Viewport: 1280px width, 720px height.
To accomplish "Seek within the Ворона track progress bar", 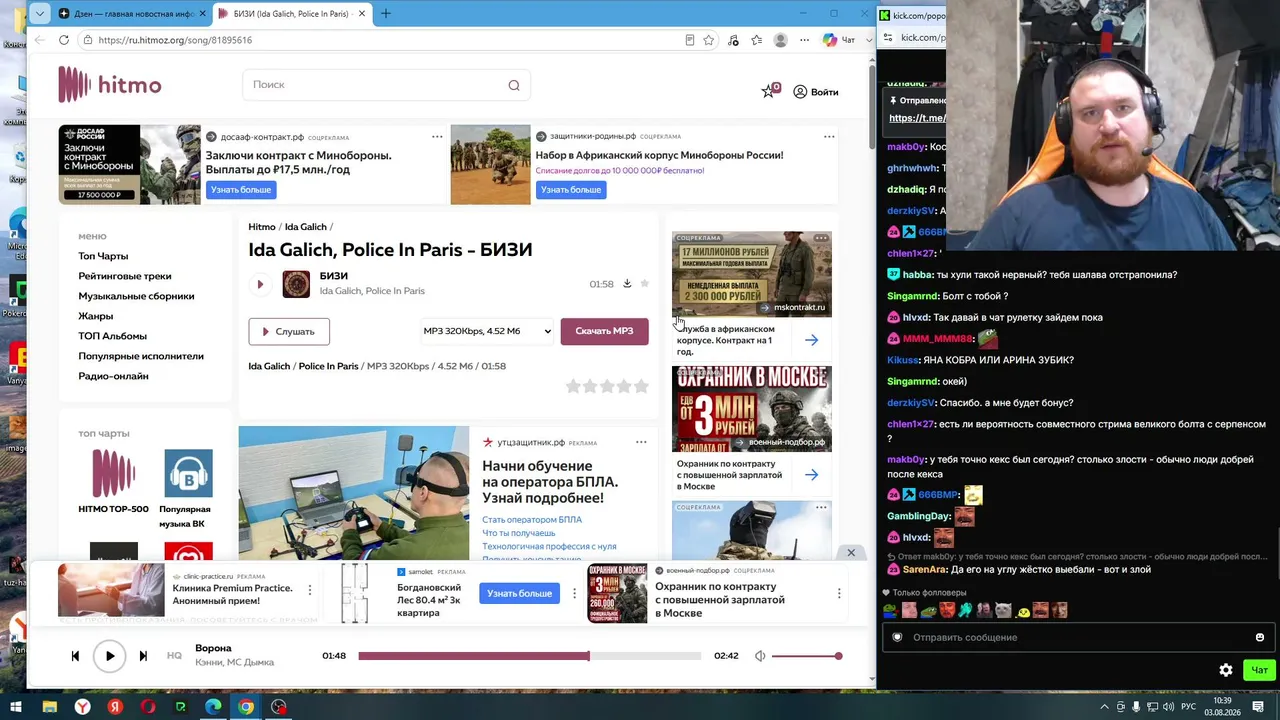I will point(530,656).
